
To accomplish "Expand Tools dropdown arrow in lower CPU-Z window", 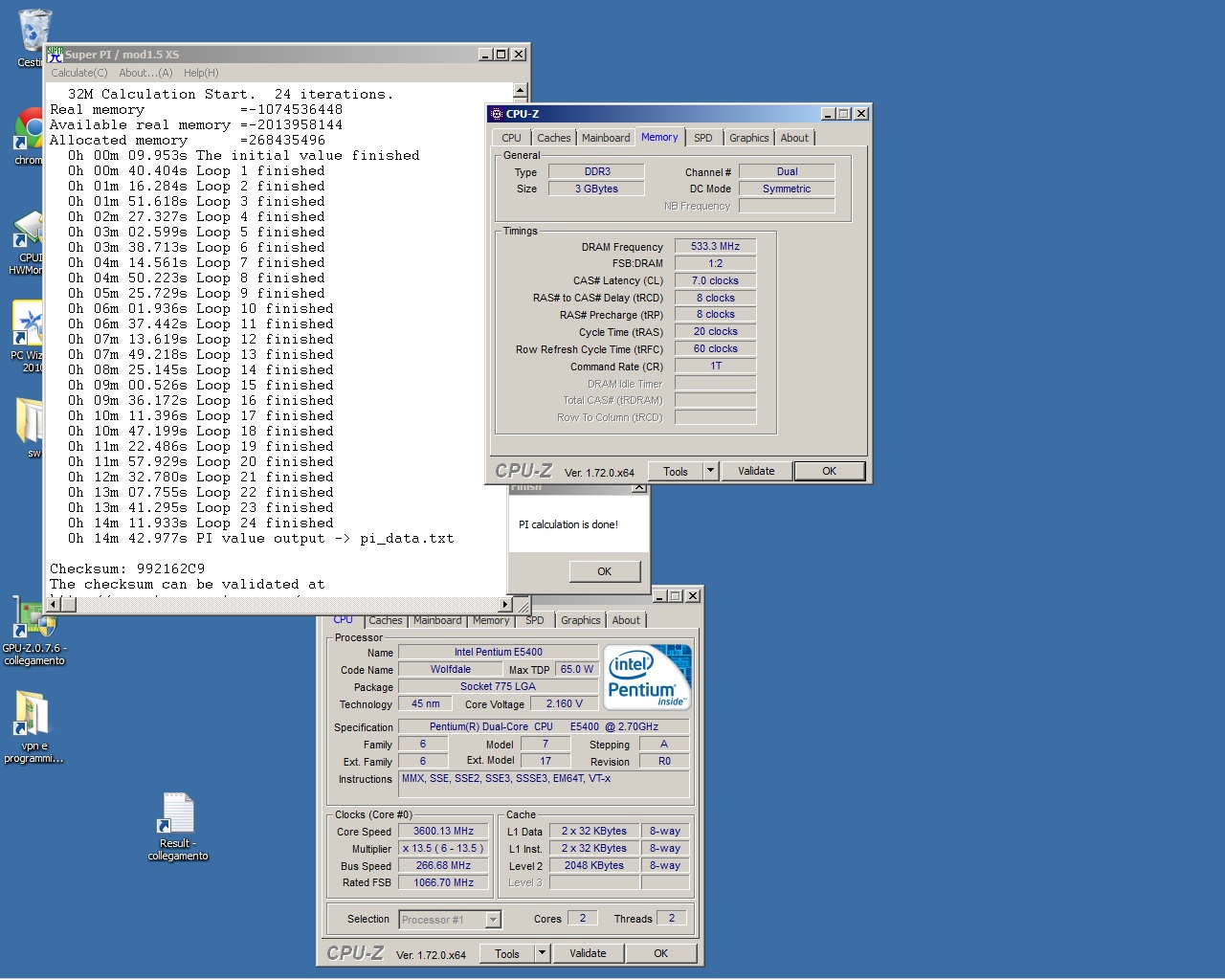I will 542,953.
